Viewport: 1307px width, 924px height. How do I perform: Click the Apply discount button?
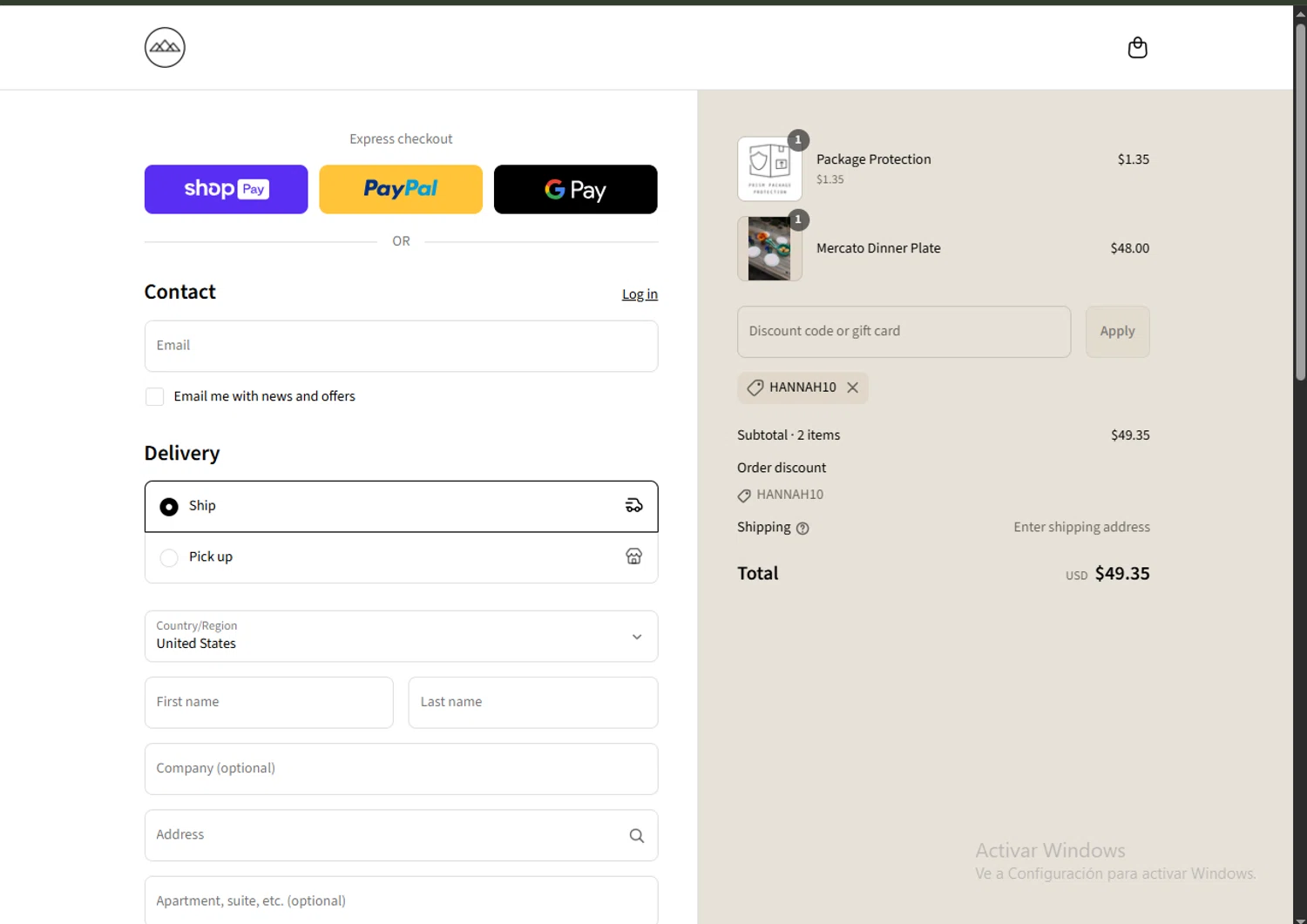(x=1117, y=332)
